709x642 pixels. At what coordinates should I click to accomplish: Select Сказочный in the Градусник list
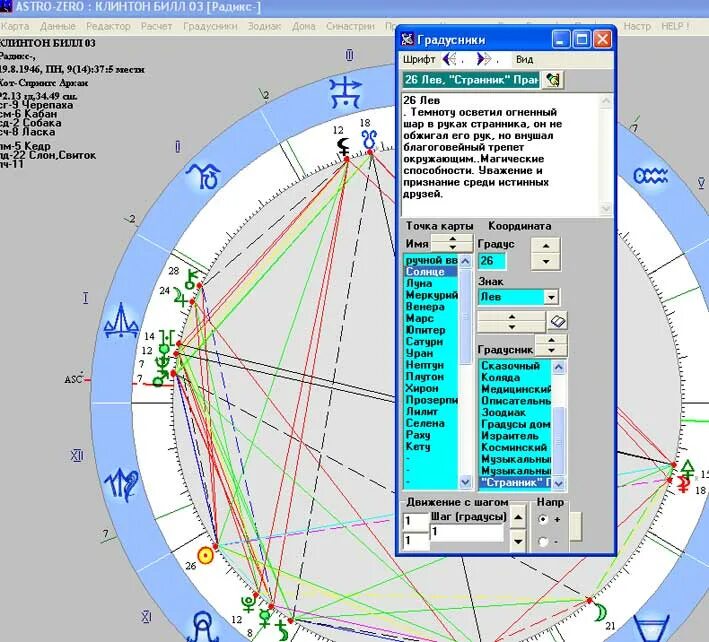[x=515, y=366]
